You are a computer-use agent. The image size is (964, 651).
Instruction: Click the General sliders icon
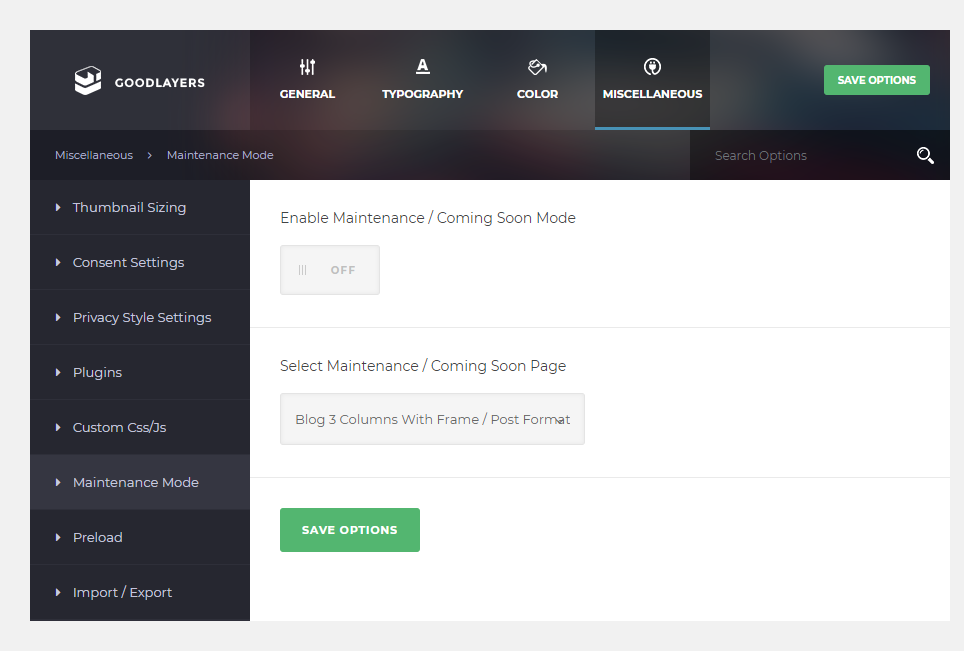(x=307, y=66)
